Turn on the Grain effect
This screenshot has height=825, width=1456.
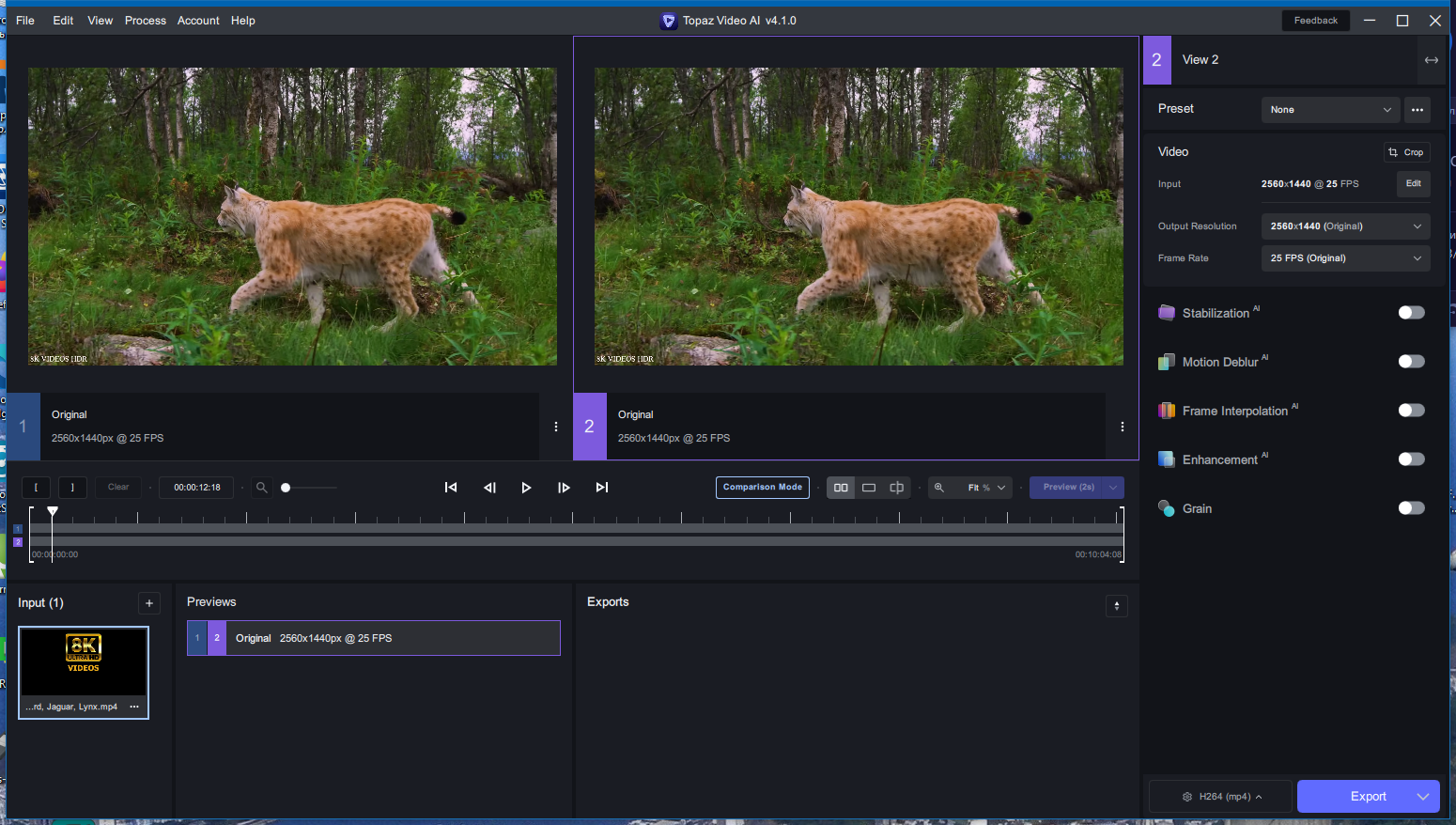(x=1411, y=507)
